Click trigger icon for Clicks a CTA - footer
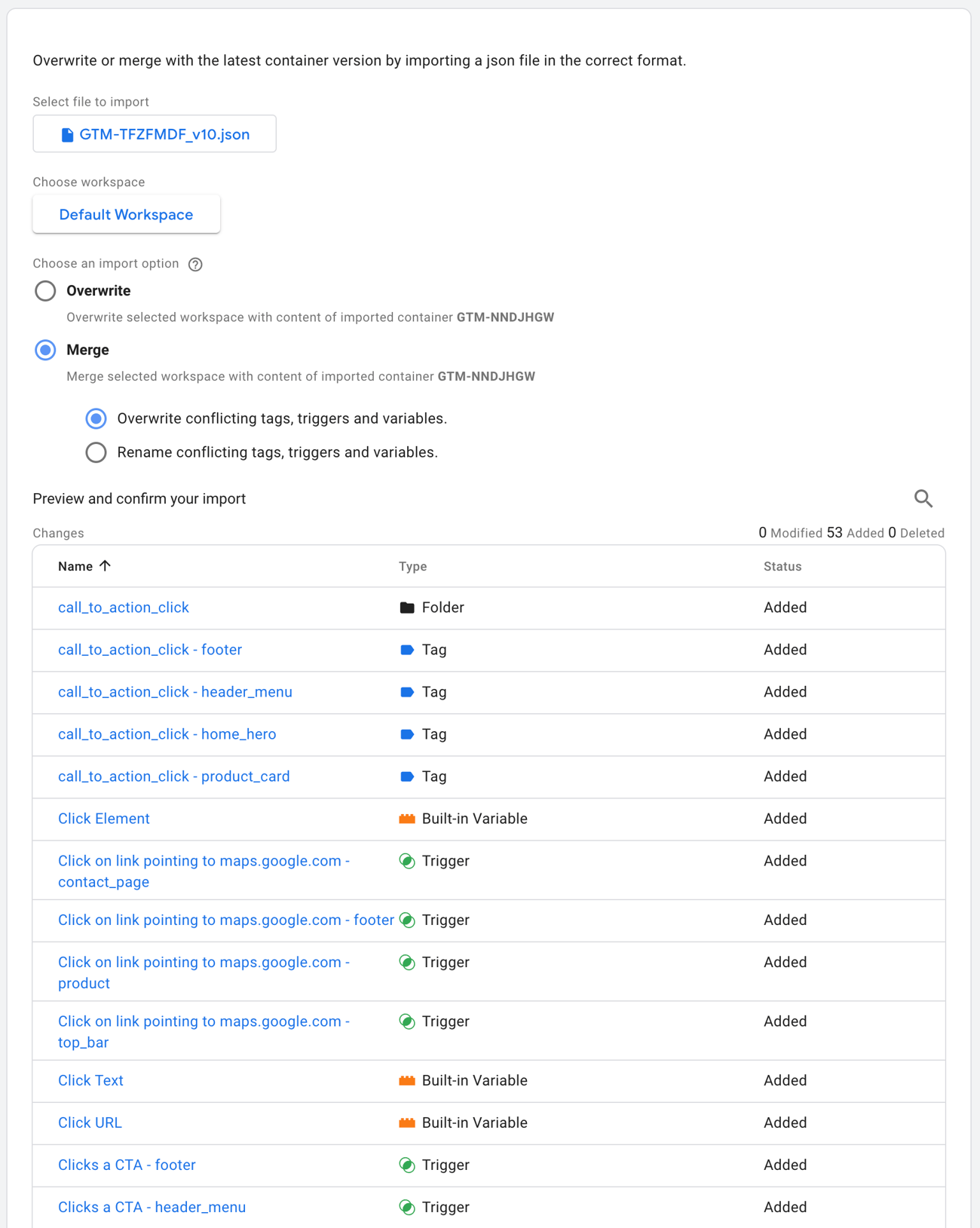 coord(407,1165)
